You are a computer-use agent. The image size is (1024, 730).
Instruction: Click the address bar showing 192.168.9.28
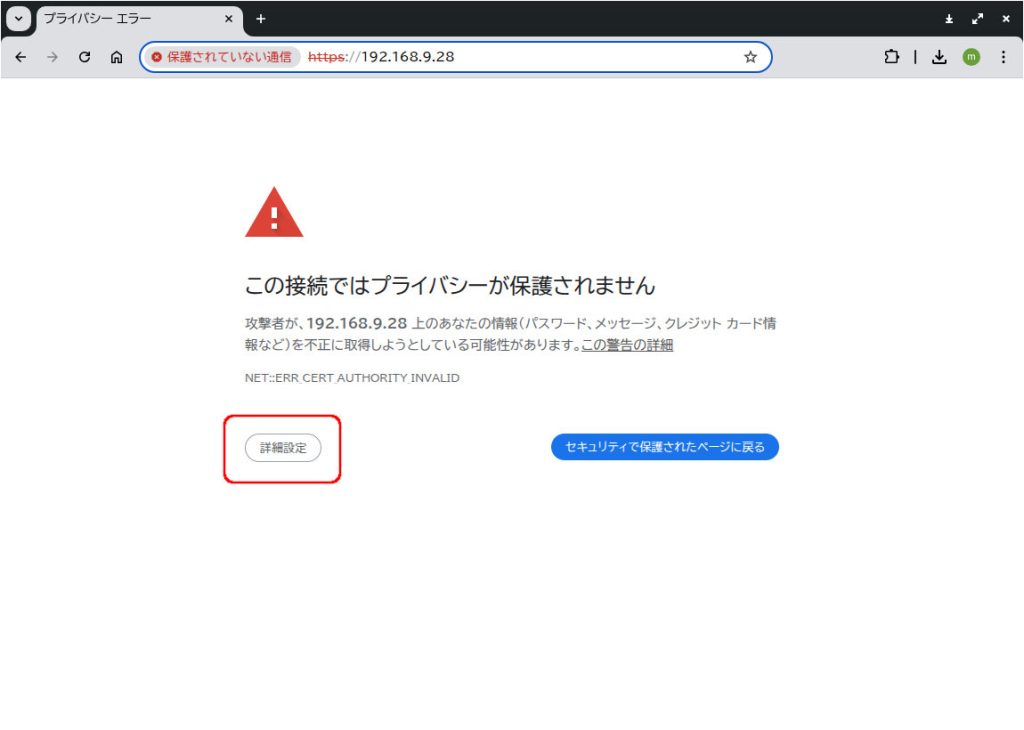(550, 57)
